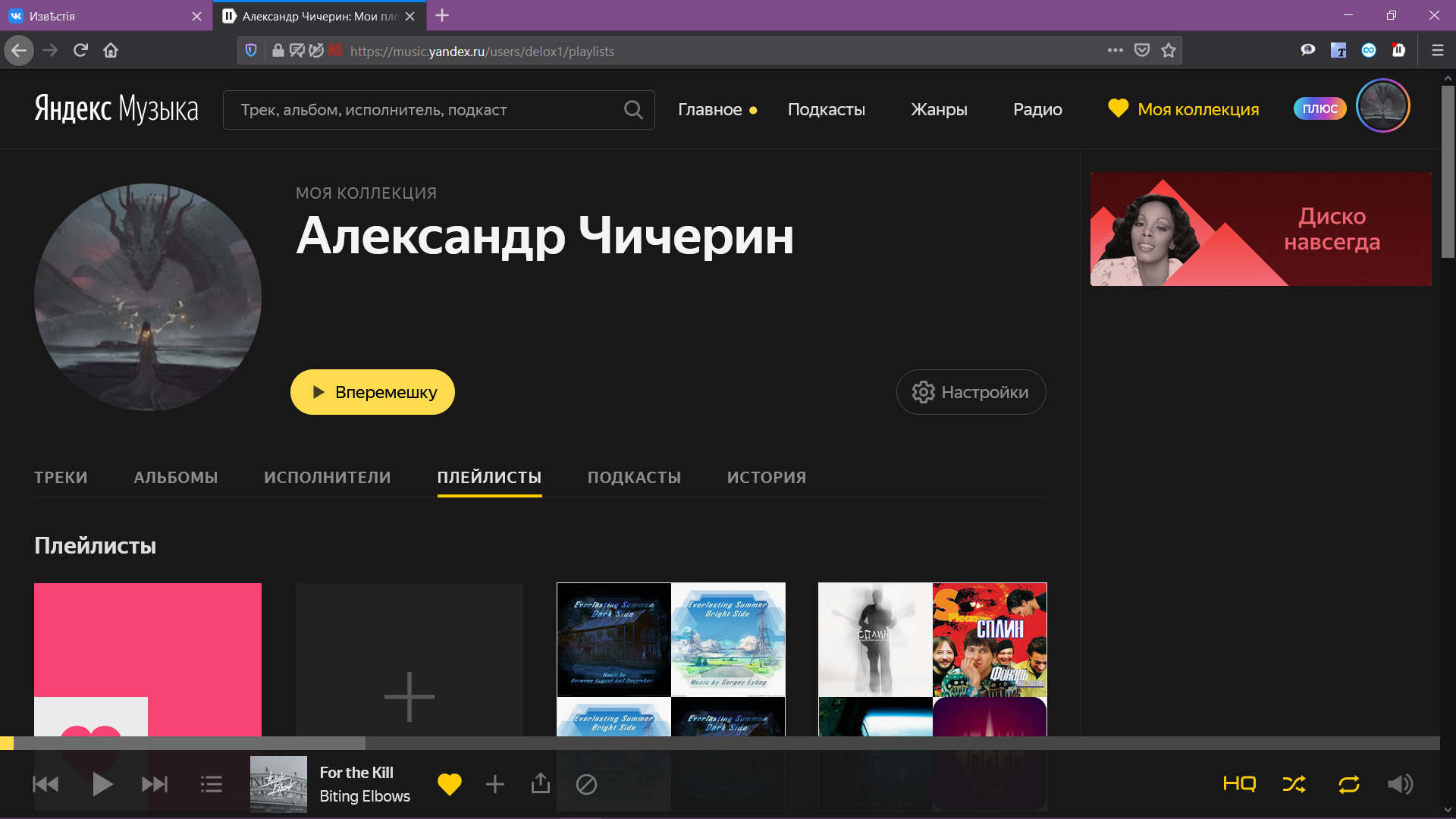This screenshot has width=1456, height=819.
Task: Click the site padlock security icon
Action: 278,51
